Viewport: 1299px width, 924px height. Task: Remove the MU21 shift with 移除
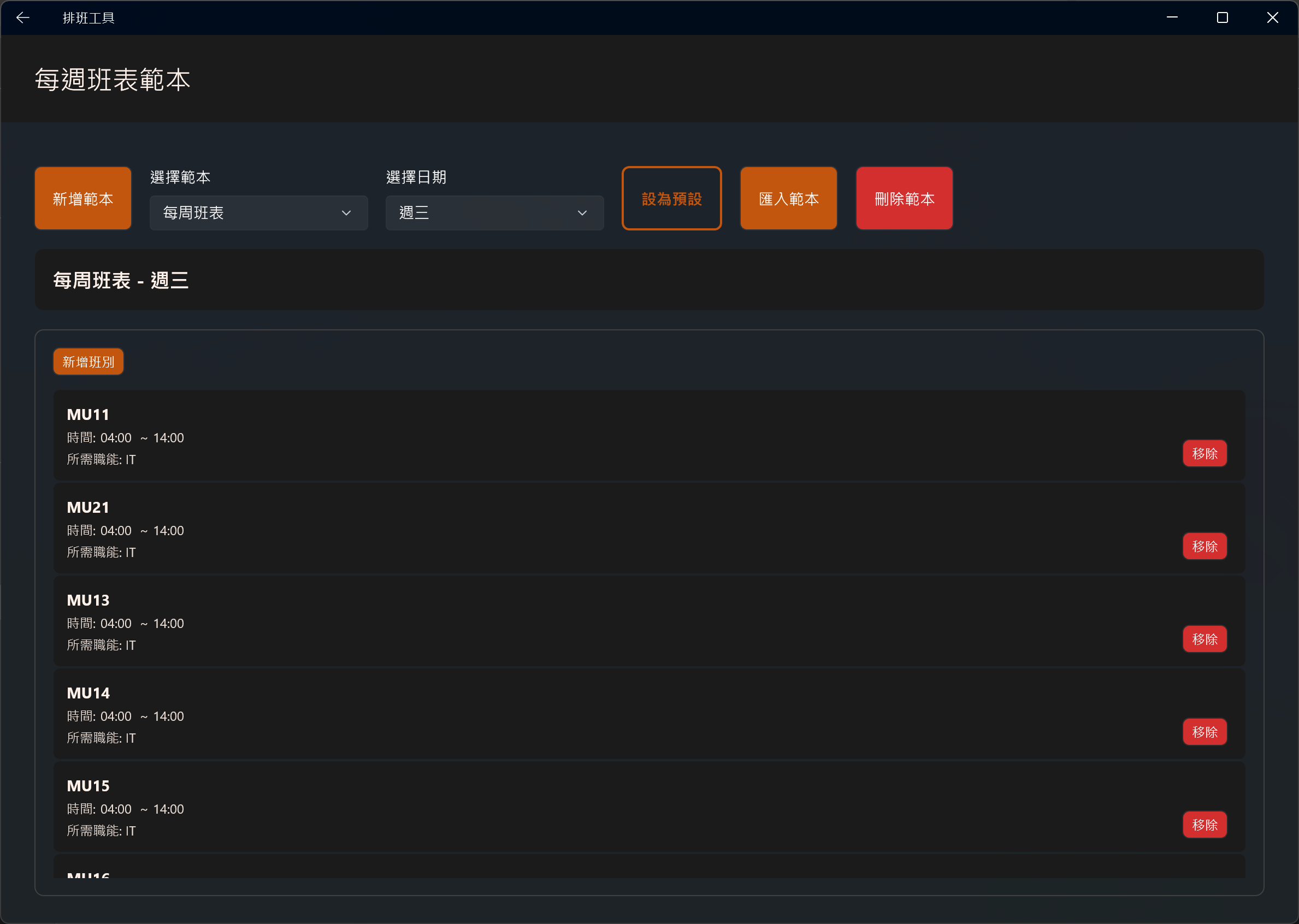(1204, 546)
